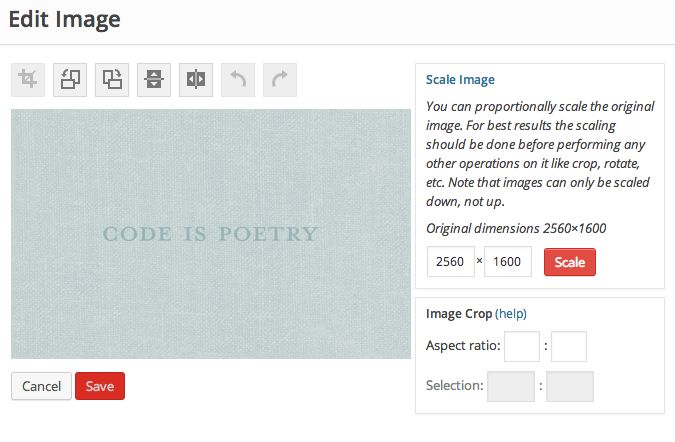Image resolution: width=675 pixels, height=442 pixels.
Task: Click the Redo arrow icon
Action: click(x=280, y=81)
